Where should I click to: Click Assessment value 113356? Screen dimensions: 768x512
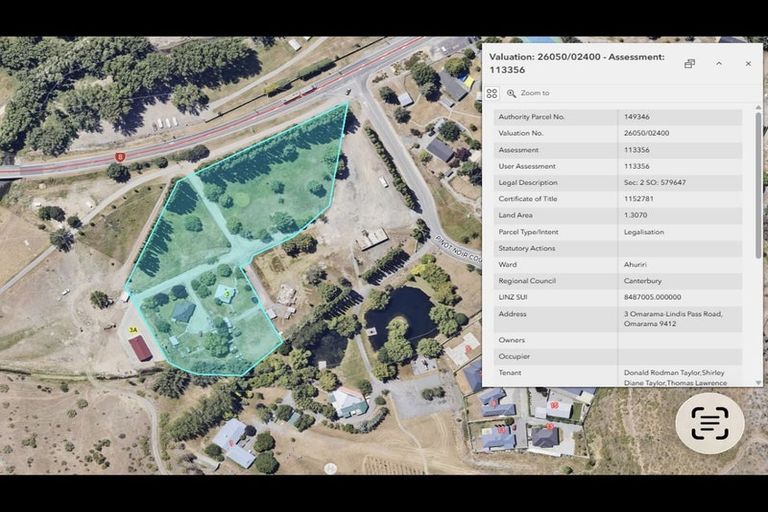pyautogui.click(x=637, y=150)
